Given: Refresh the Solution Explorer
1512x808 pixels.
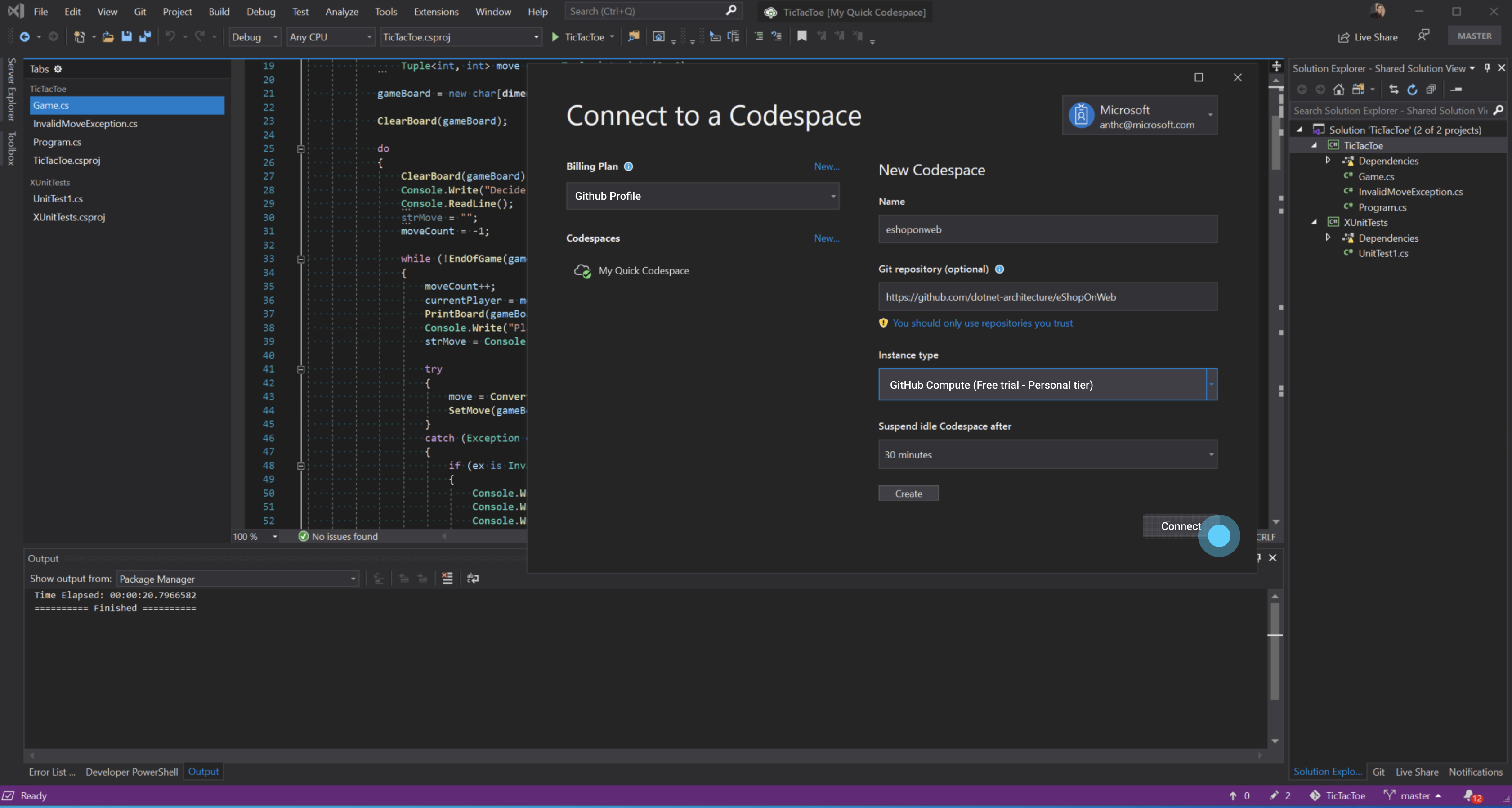Looking at the screenshot, I should pyautogui.click(x=1412, y=89).
